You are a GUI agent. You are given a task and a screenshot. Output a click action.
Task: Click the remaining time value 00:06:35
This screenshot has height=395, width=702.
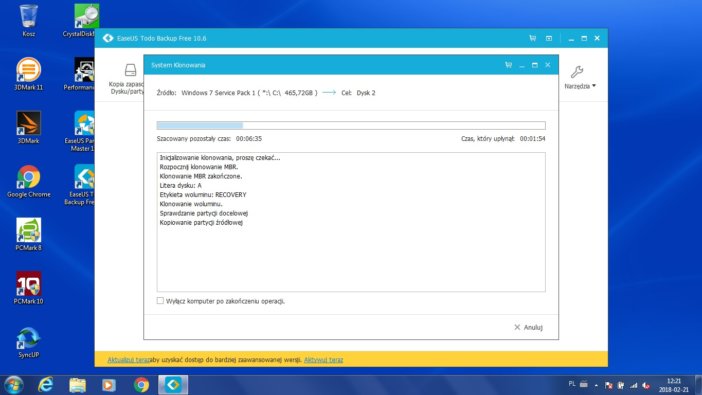(x=249, y=139)
